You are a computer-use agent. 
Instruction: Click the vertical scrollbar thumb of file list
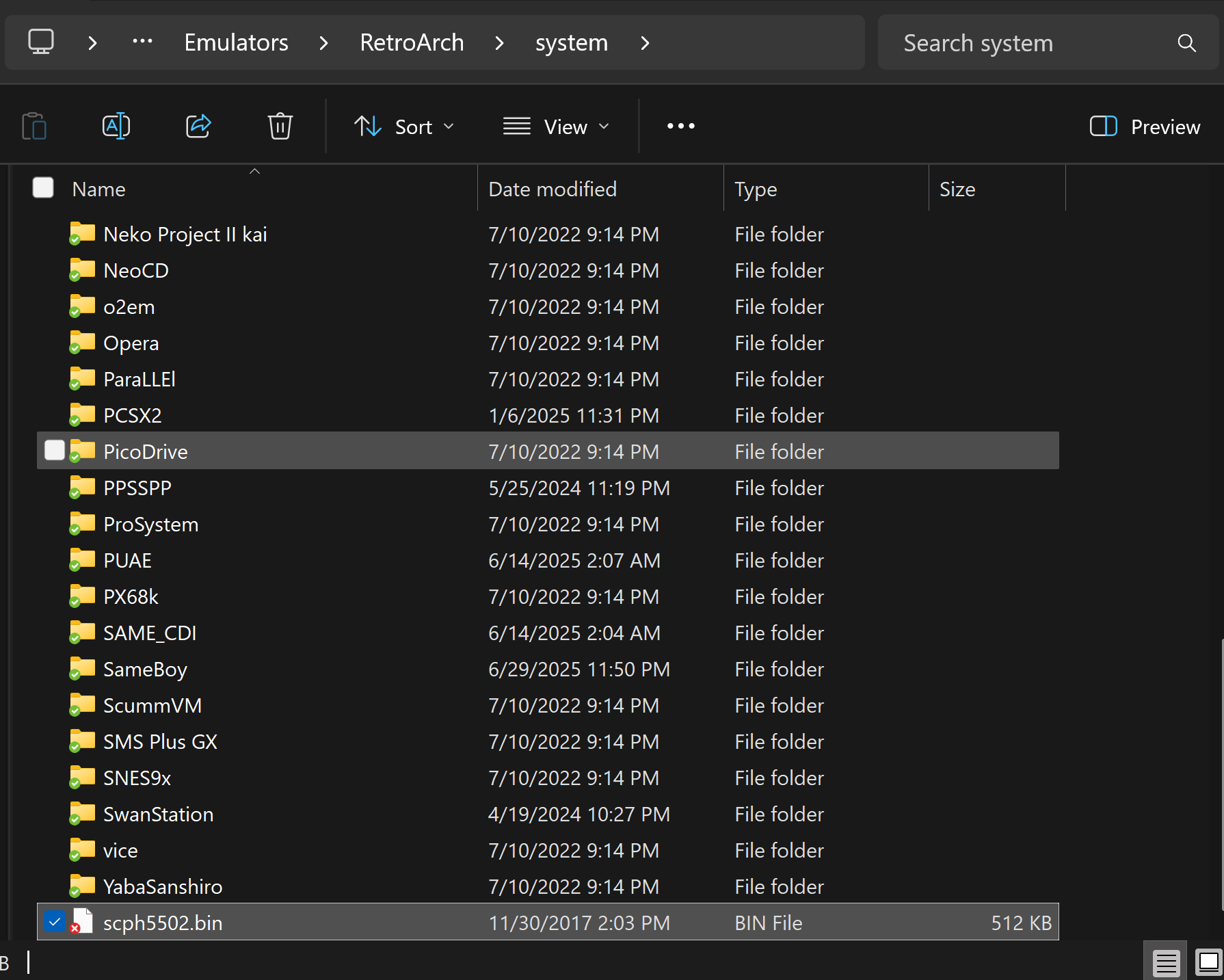[1221, 774]
